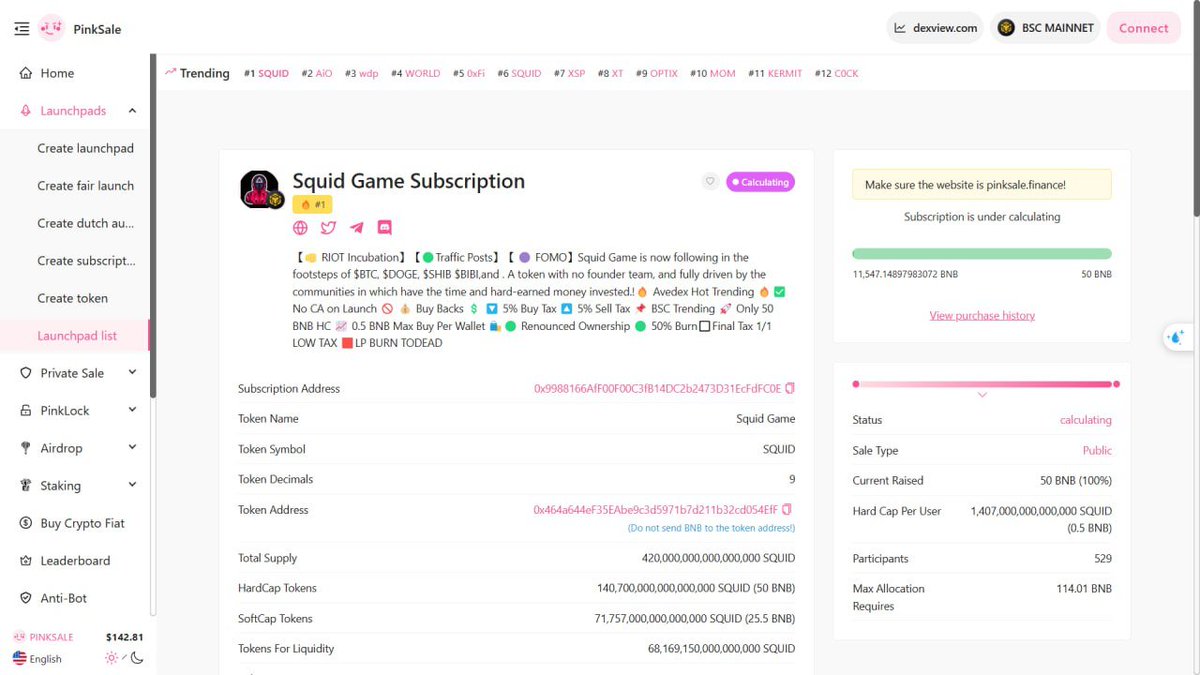The width and height of the screenshot is (1200, 675).
Task: Open the project Telegram icon
Action: (356, 228)
